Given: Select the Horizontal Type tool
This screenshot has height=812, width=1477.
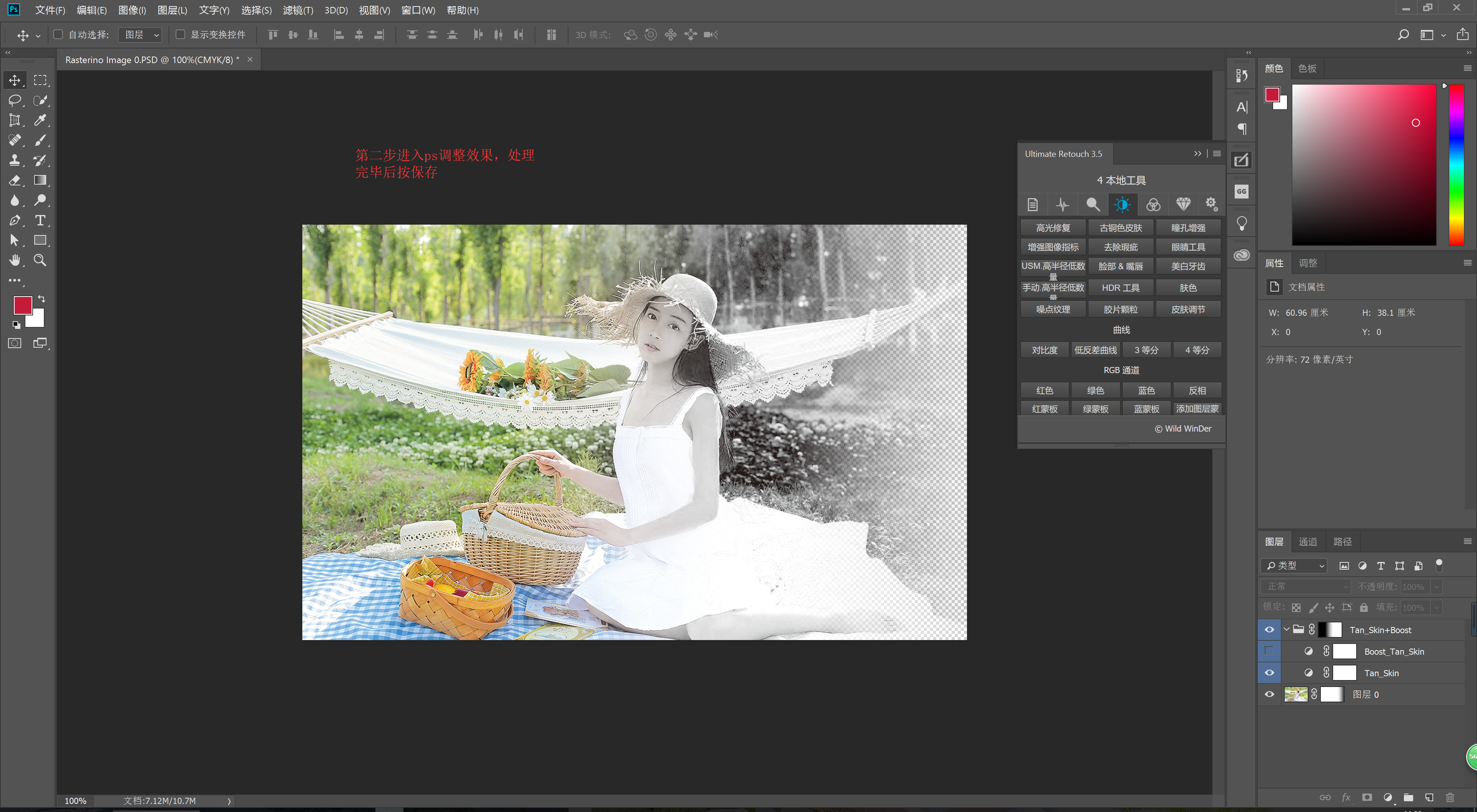Looking at the screenshot, I should tap(40, 220).
